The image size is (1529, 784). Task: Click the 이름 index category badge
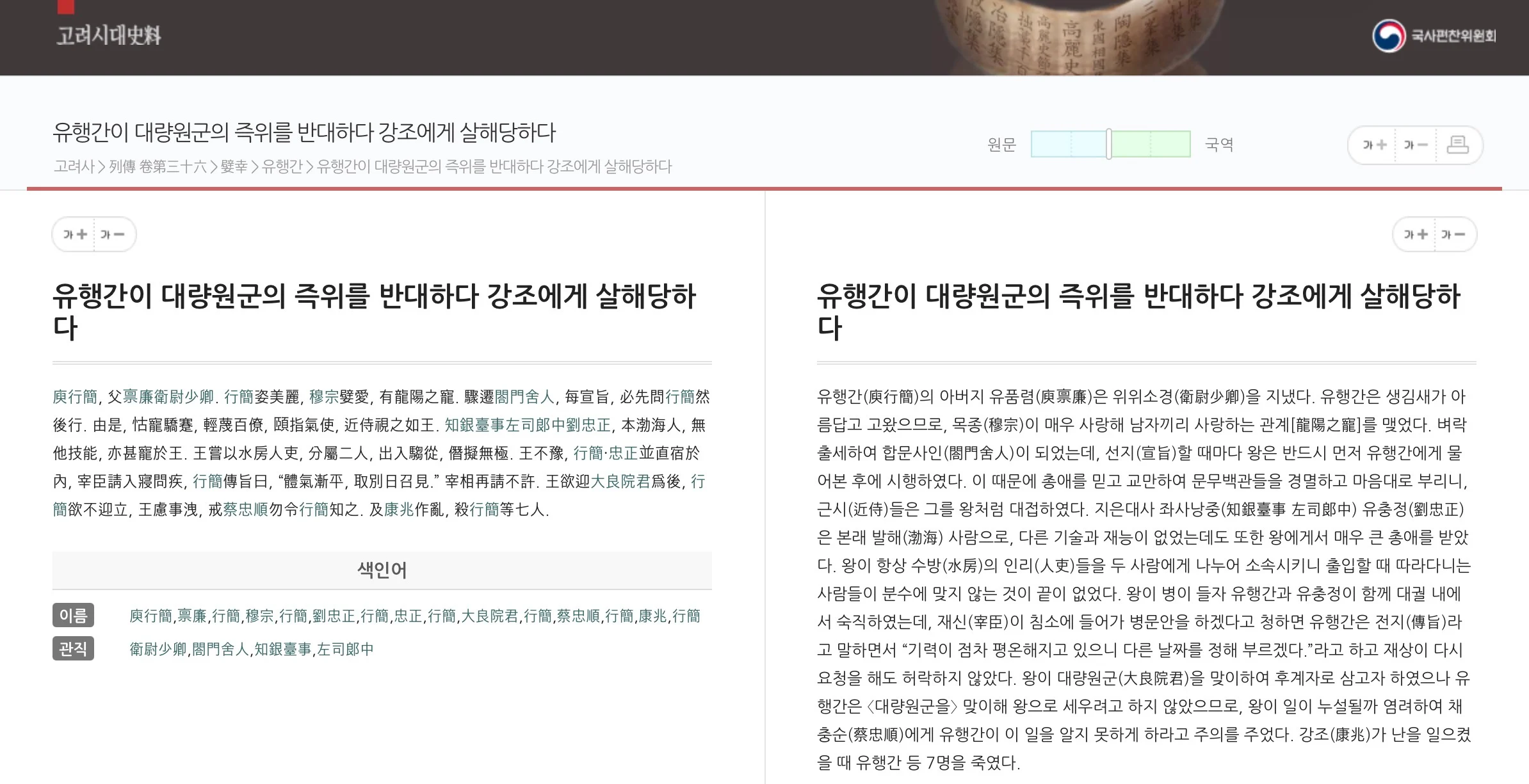[73, 616]
